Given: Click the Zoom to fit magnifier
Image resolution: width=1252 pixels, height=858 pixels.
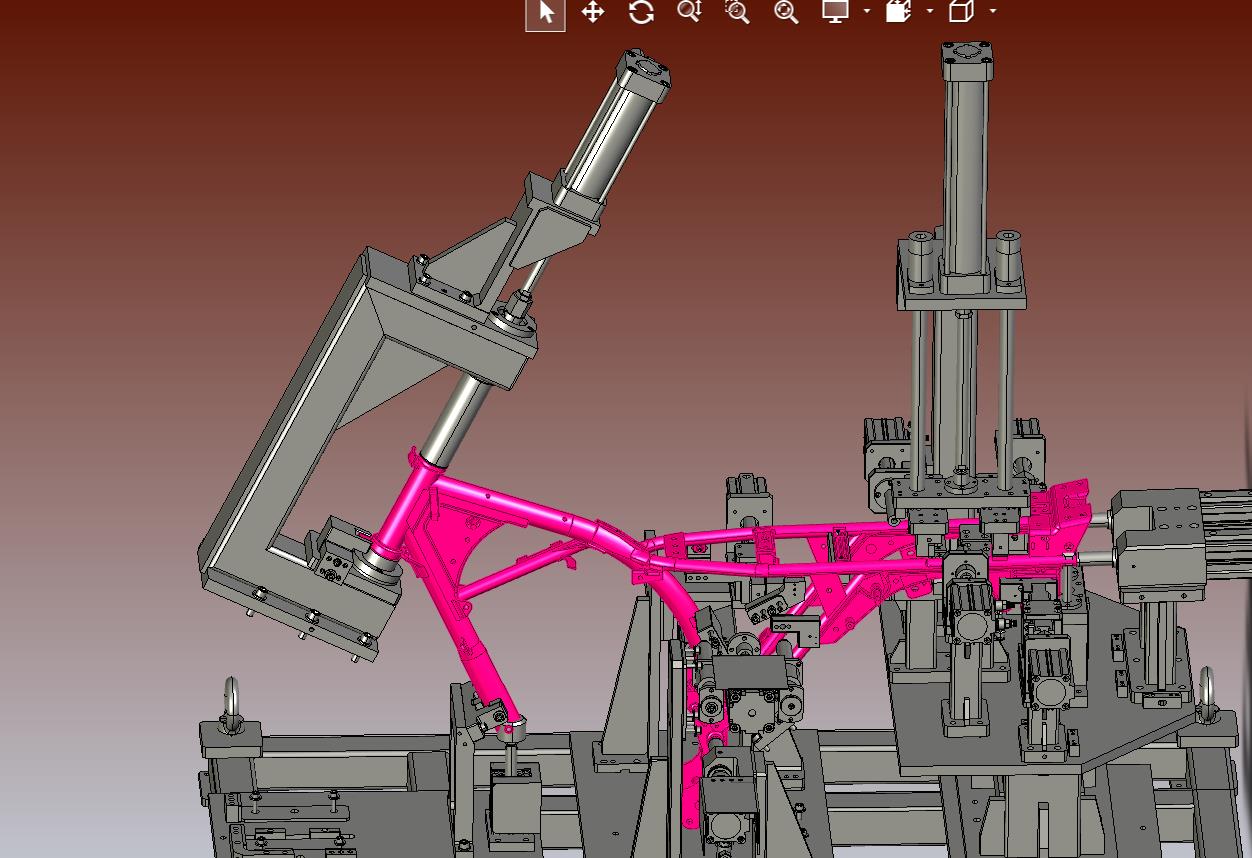Looking at the screenshot, I should (786, 12).
